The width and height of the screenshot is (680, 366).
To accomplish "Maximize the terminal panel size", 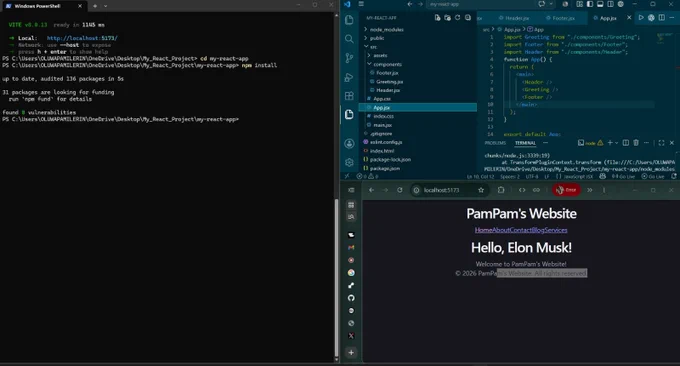I will pos(661,143).
